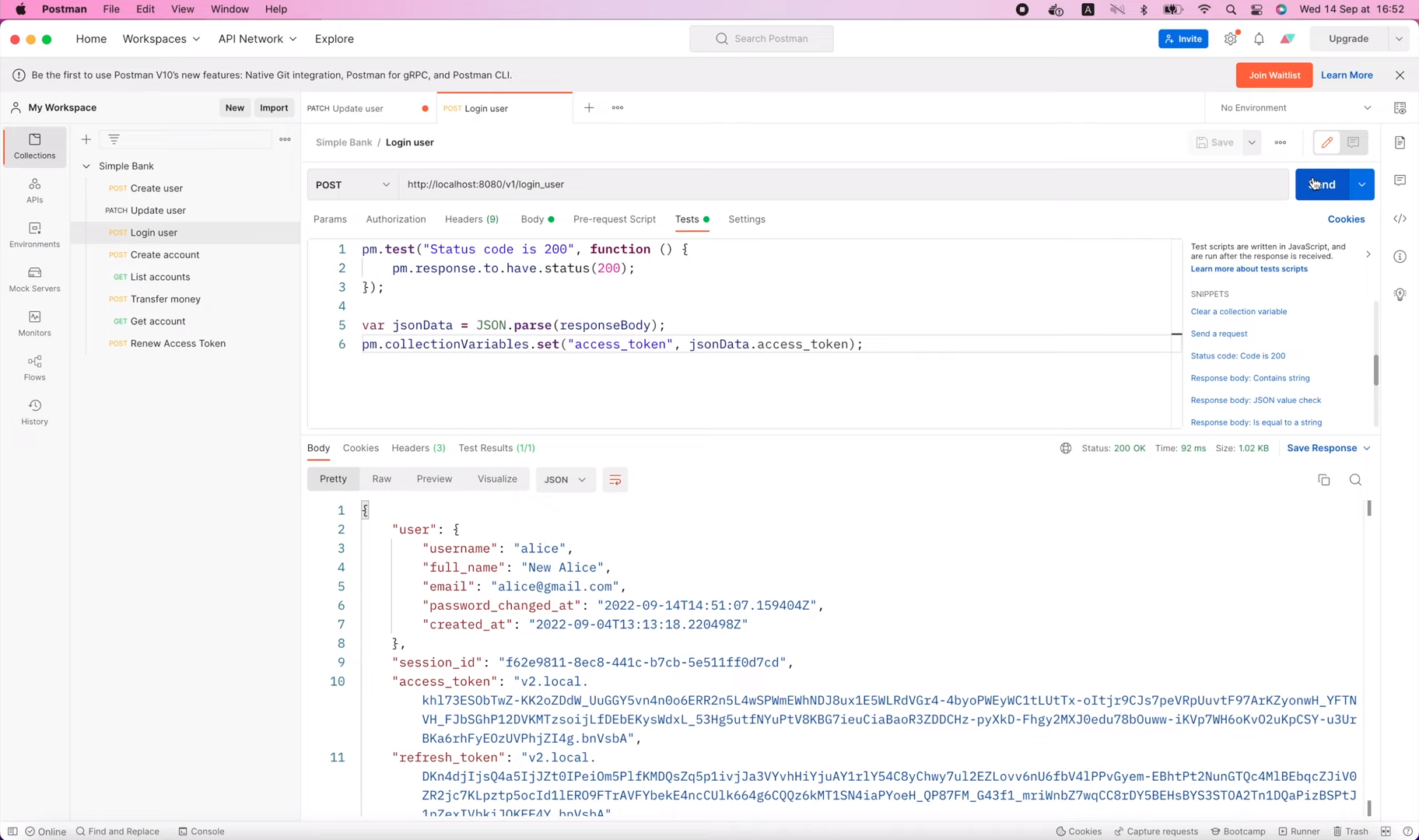Open the History sidebar panel

click(x=34, y=411)
